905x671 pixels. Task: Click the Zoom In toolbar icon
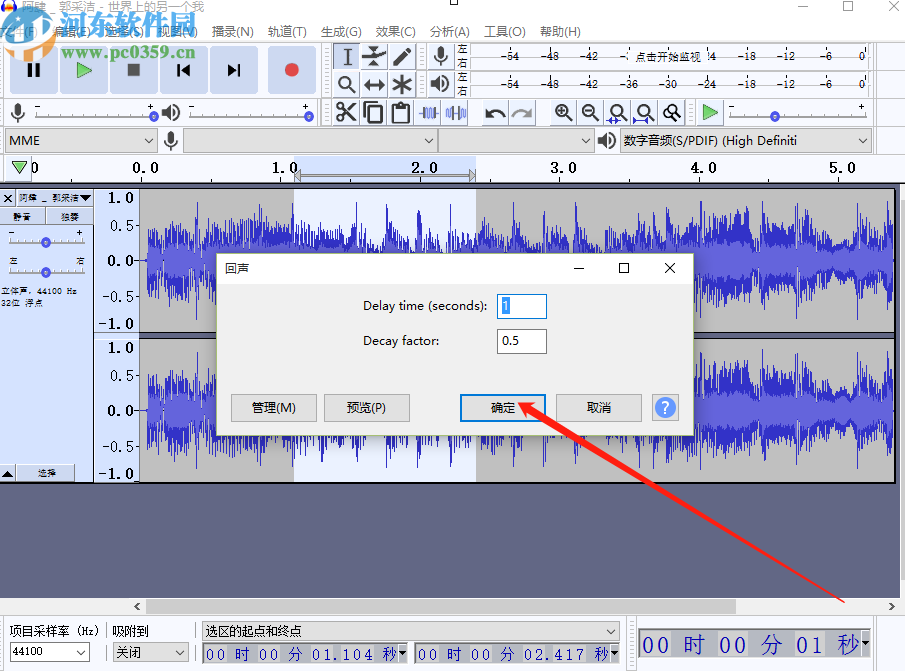[x=563, y=113]
